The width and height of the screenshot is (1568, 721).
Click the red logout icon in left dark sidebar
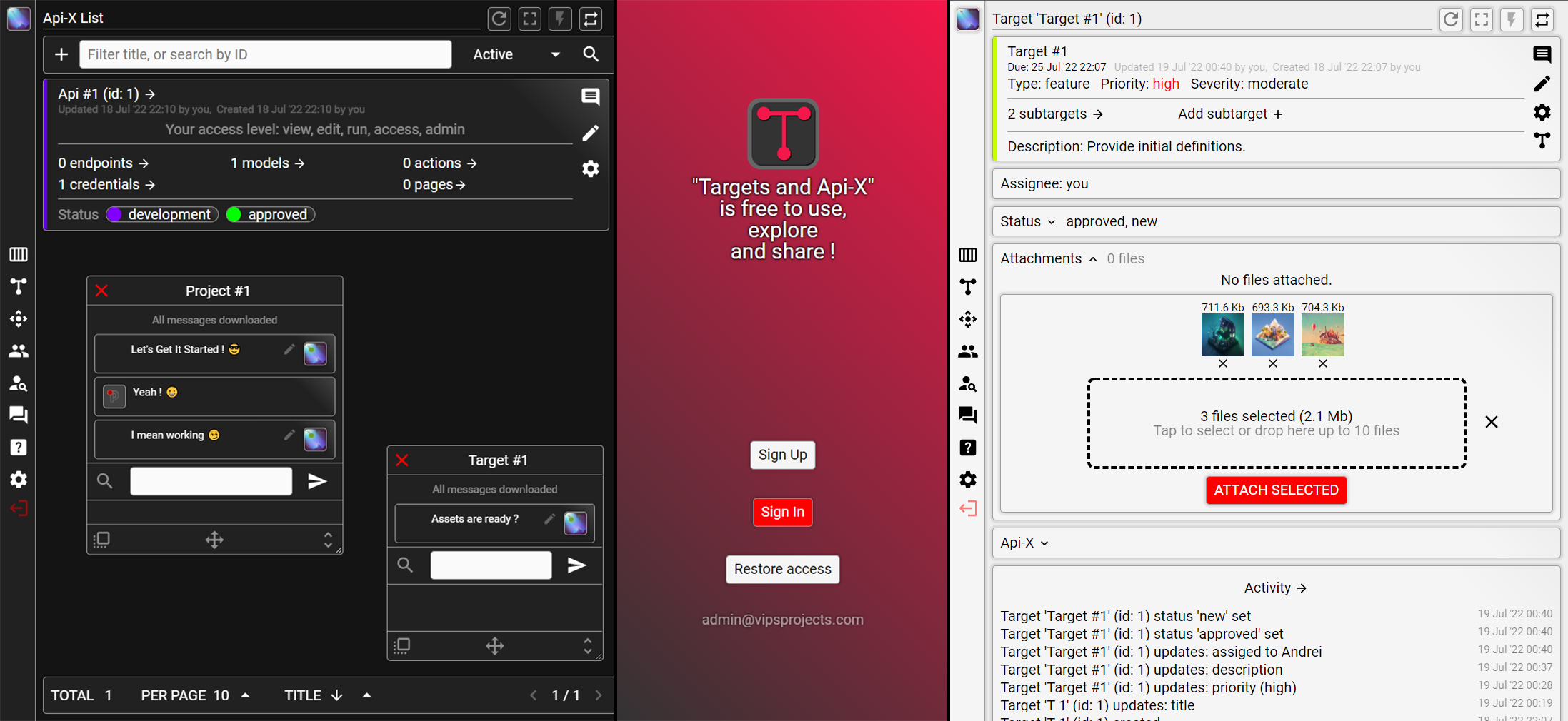coord(19,508)
